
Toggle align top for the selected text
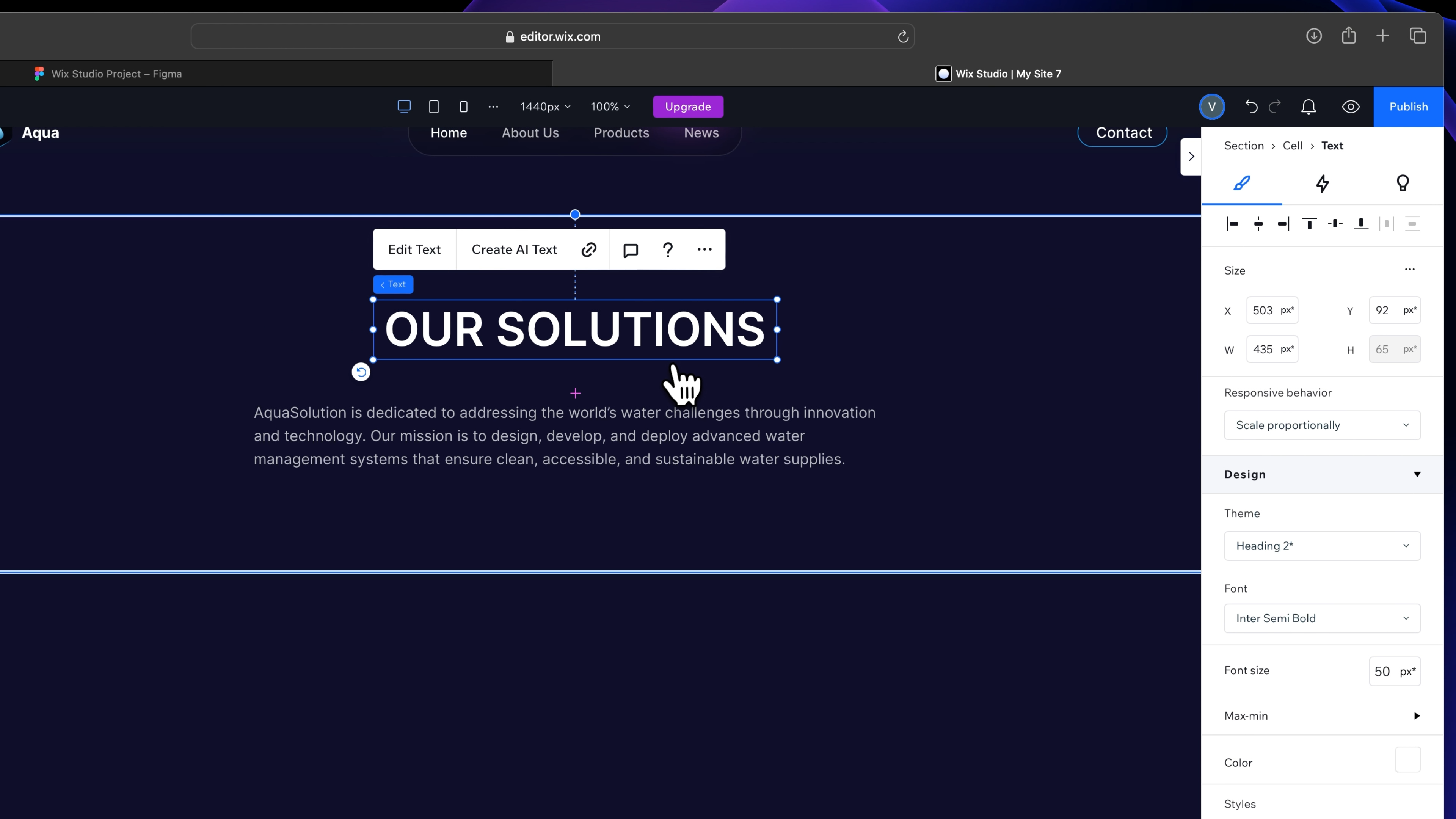click(x=1309, y=224)
